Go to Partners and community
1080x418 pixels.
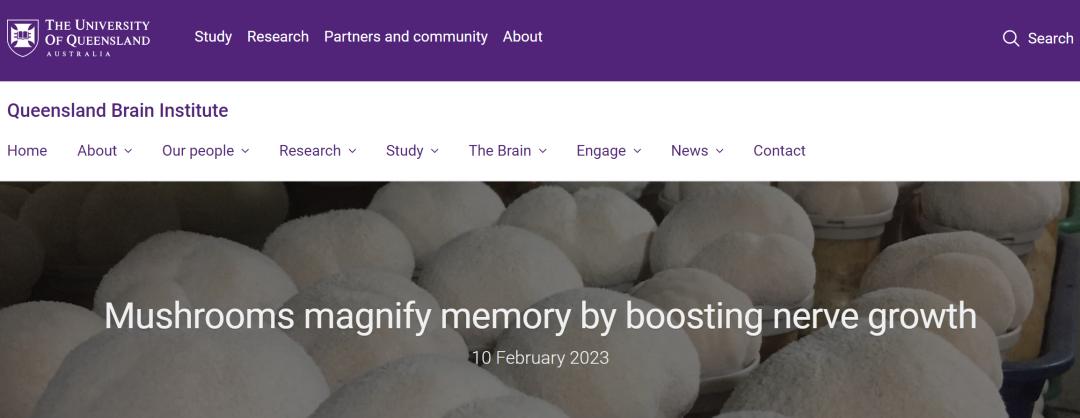406,36
